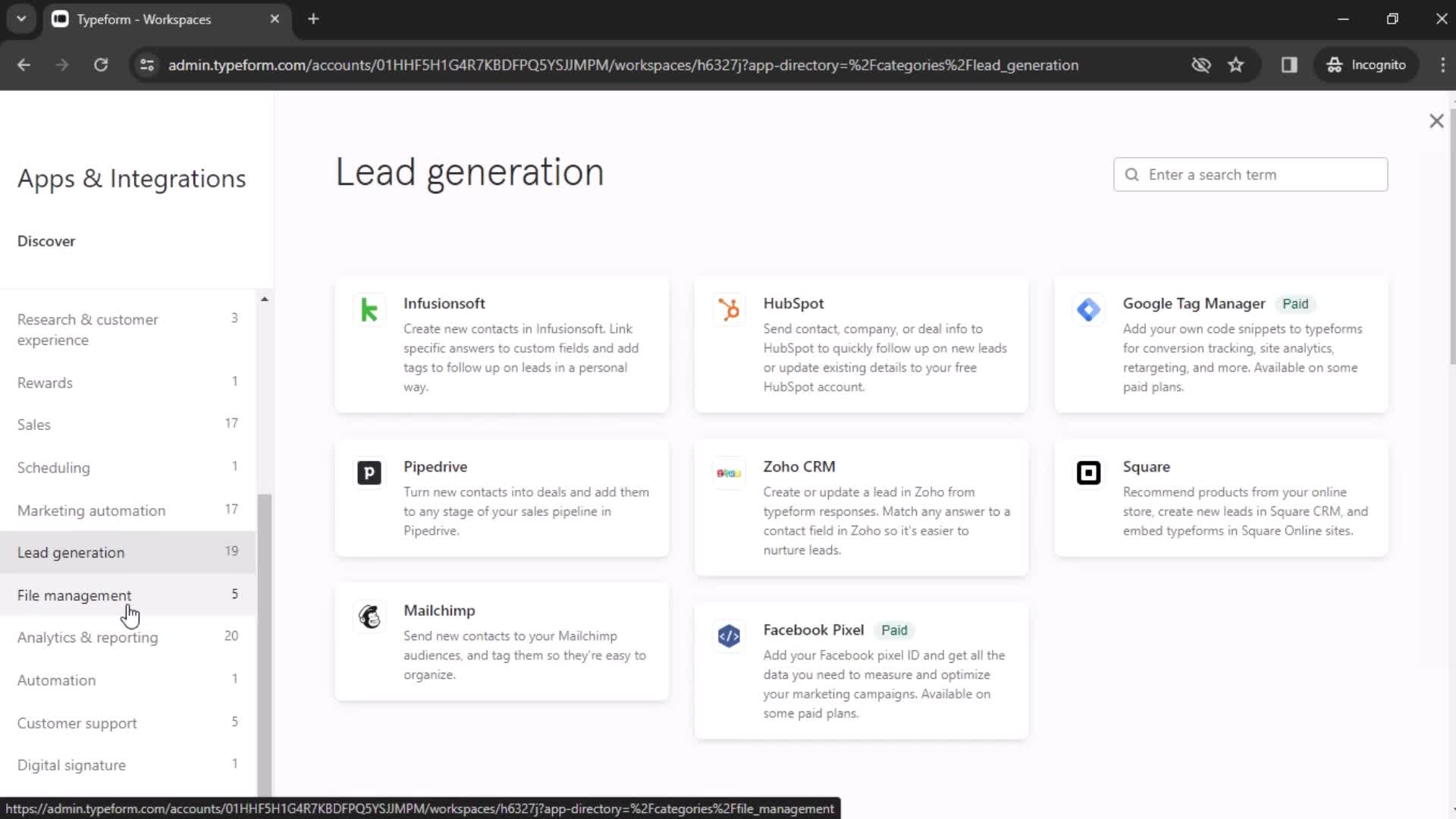The image size is (1456, 819).
Task: Select the Facebook Pixel code icon
Action: pyautogui.click(x=728, y=635)
